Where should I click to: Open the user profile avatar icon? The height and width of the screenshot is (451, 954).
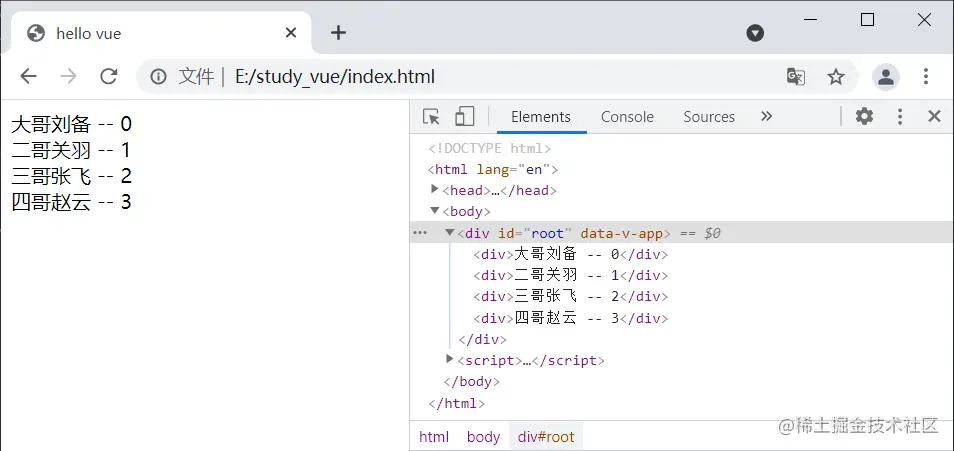(x=886, y=77)
